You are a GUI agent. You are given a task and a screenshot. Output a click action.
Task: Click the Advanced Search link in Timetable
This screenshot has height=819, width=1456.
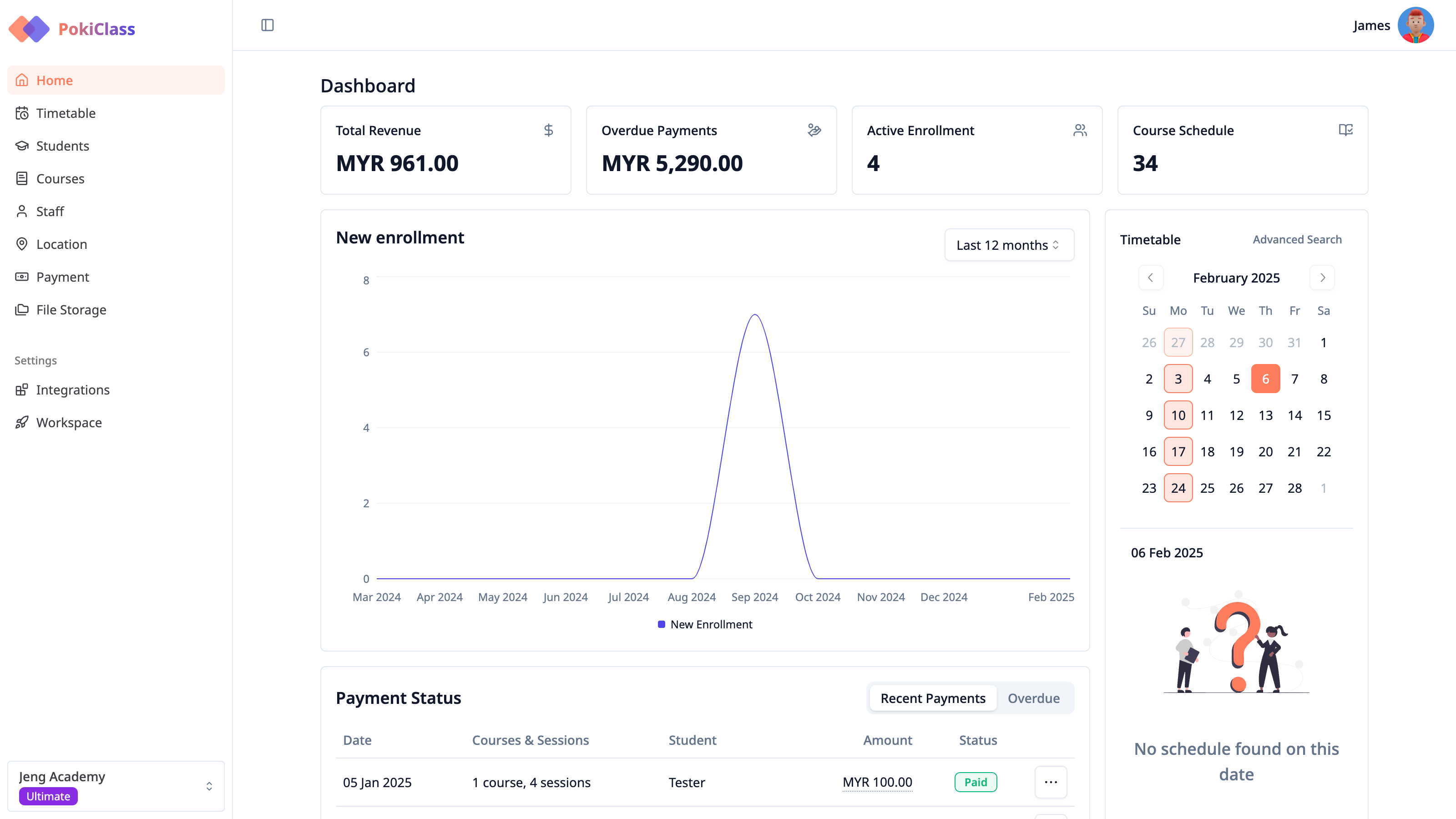pyautogui.click(x=1298, y=239)
